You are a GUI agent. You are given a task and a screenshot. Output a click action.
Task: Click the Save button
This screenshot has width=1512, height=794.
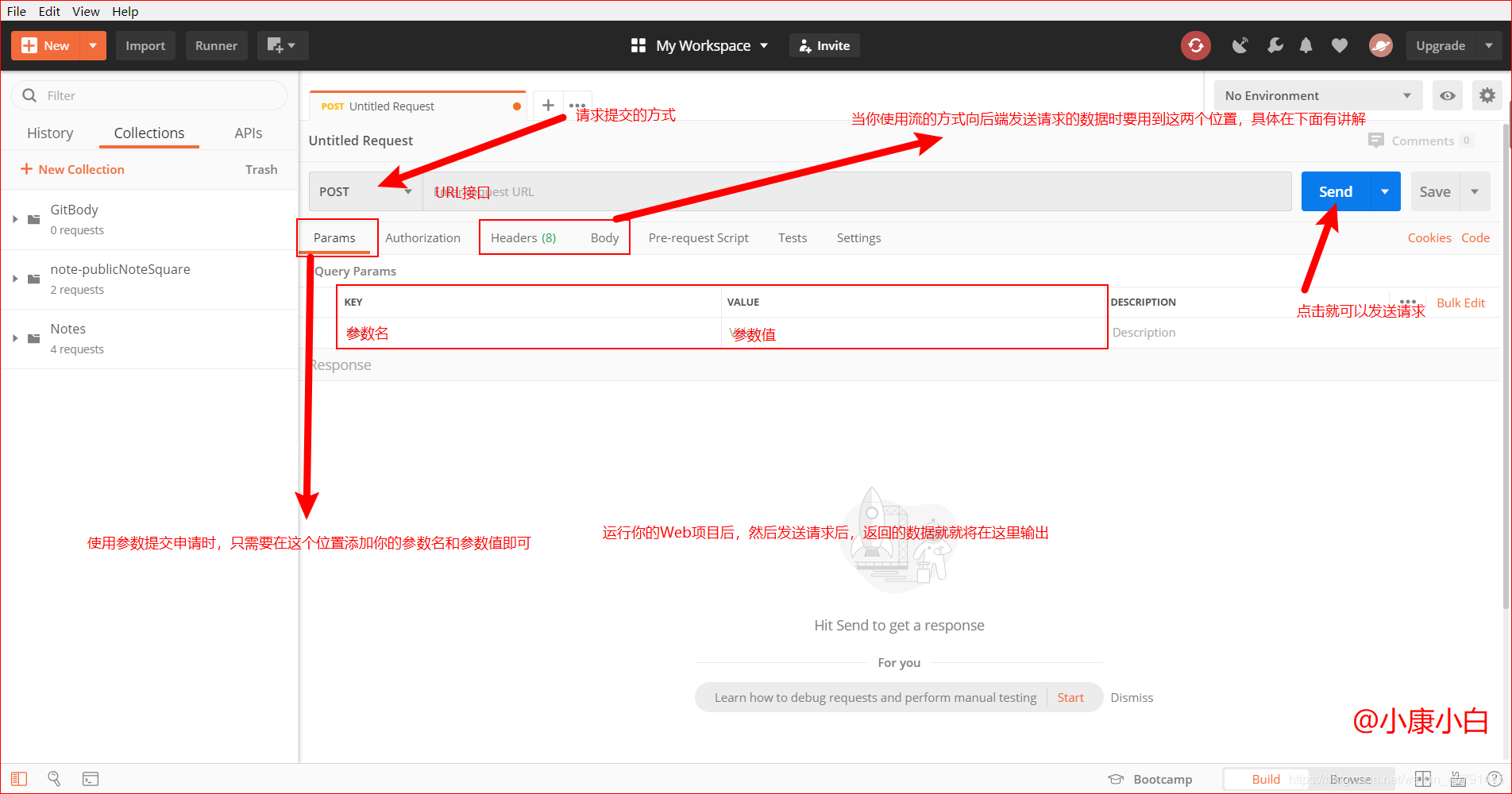point(1435,191)
